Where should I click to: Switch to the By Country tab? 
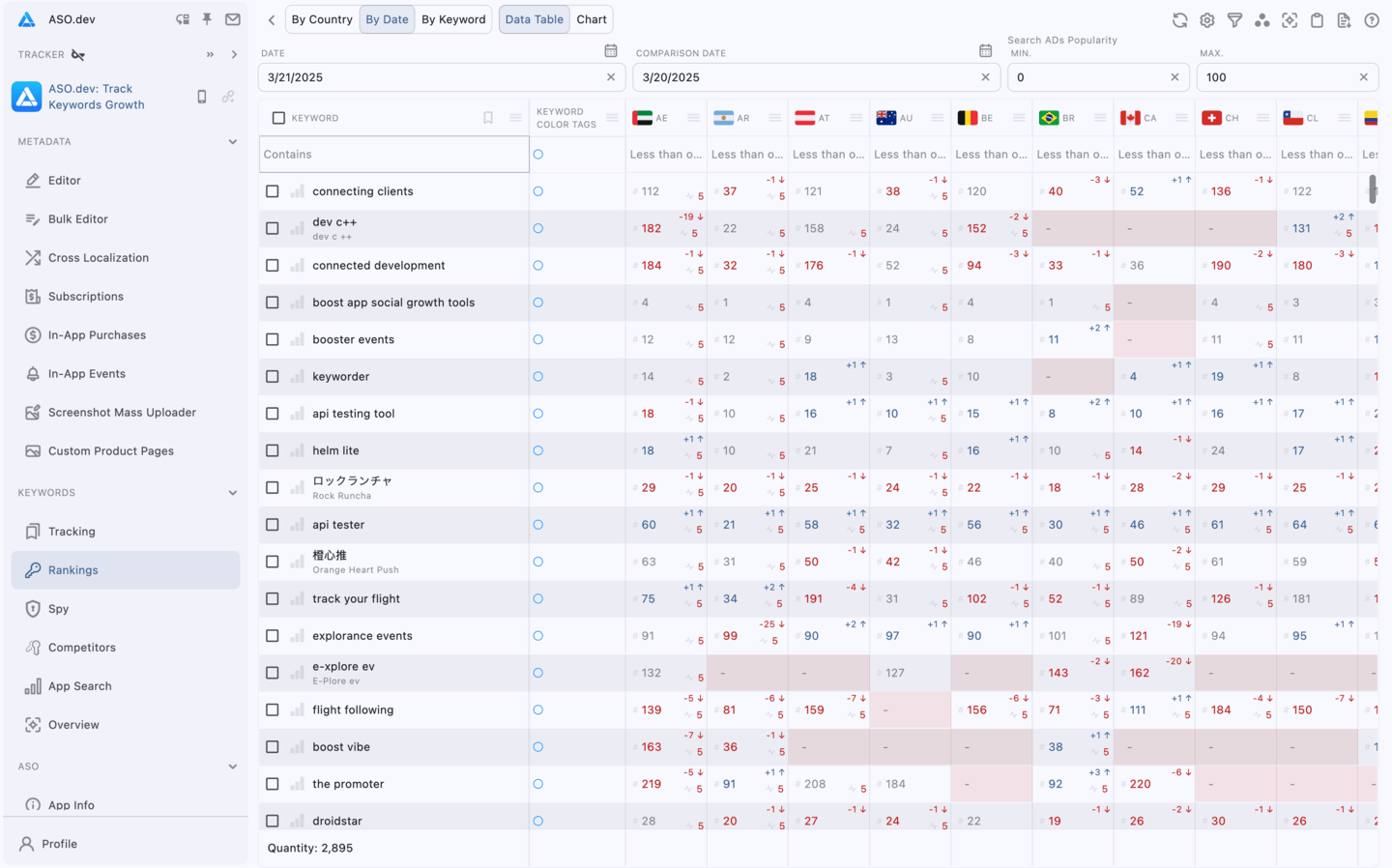pyautogui.click(x=322, y=19)
